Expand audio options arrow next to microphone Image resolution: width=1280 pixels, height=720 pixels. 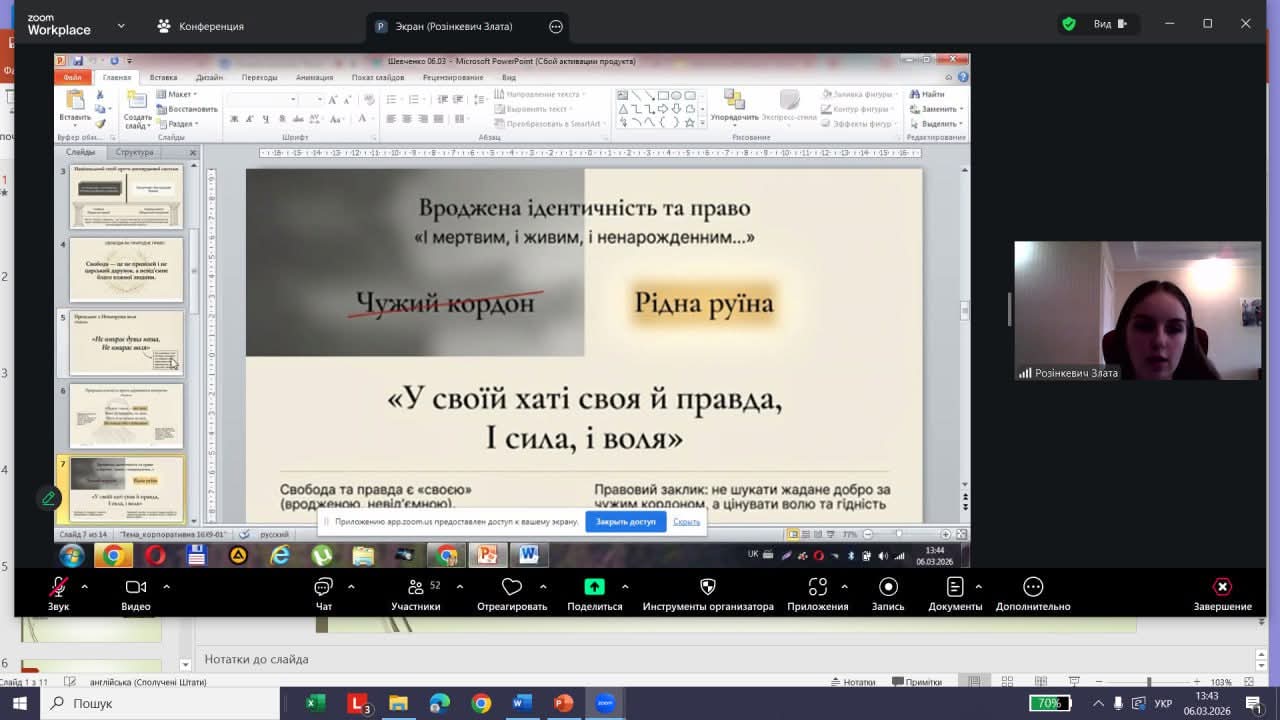(x=85, y=587)
